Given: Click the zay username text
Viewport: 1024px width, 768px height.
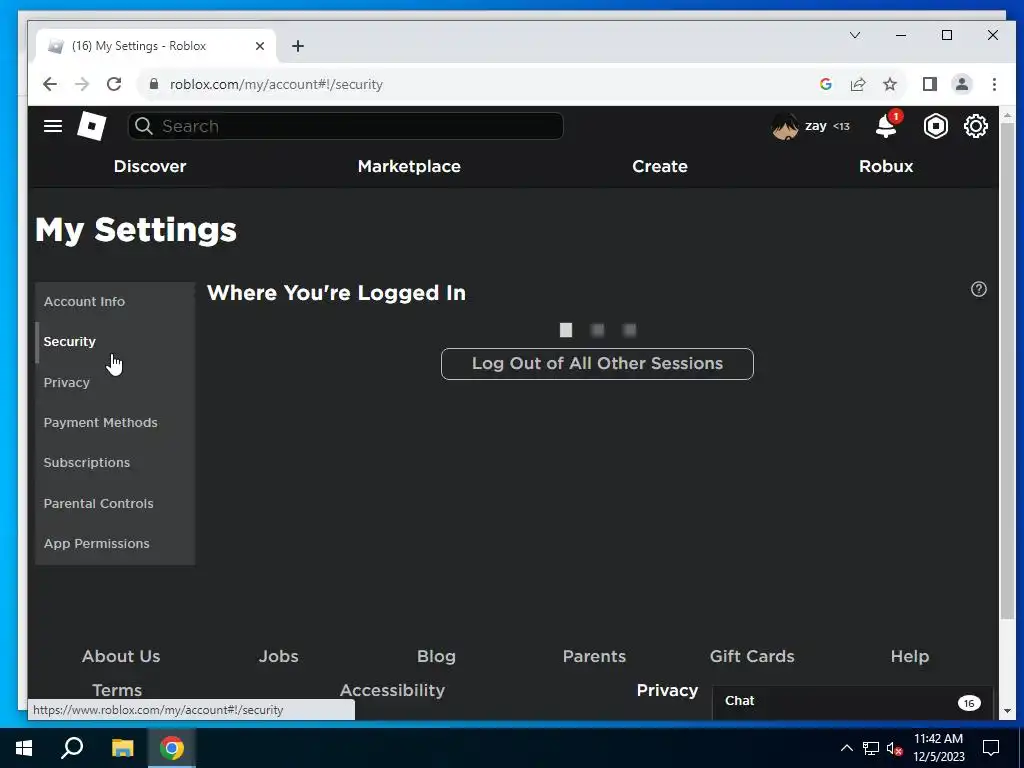Looking at the screenshot, I should coord(816,125).
